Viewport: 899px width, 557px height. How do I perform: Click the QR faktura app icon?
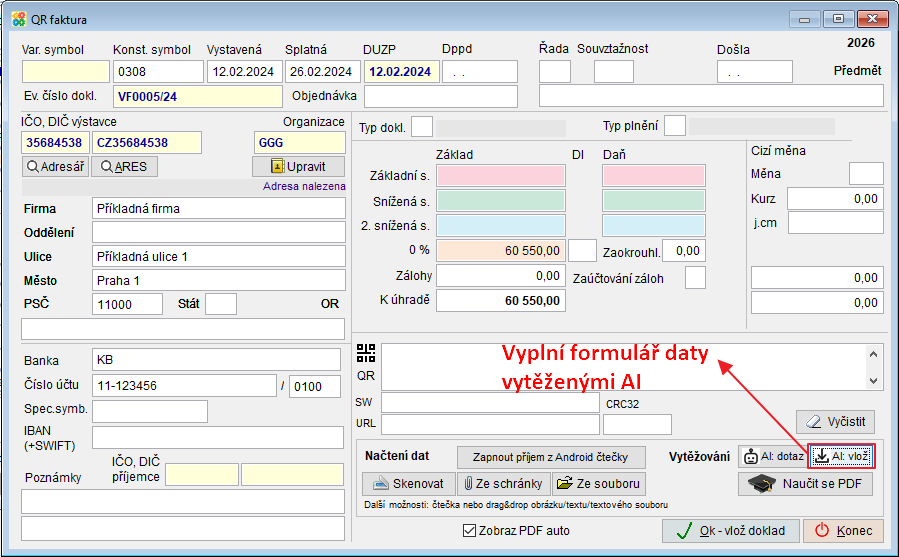[x=19, y=20]
